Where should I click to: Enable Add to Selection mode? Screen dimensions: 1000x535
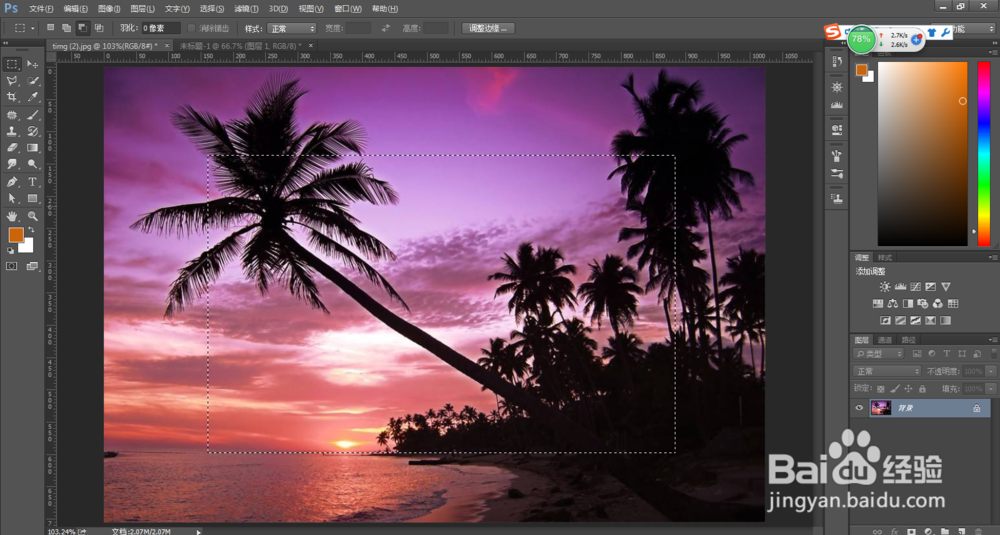click(x=66, y=28)
